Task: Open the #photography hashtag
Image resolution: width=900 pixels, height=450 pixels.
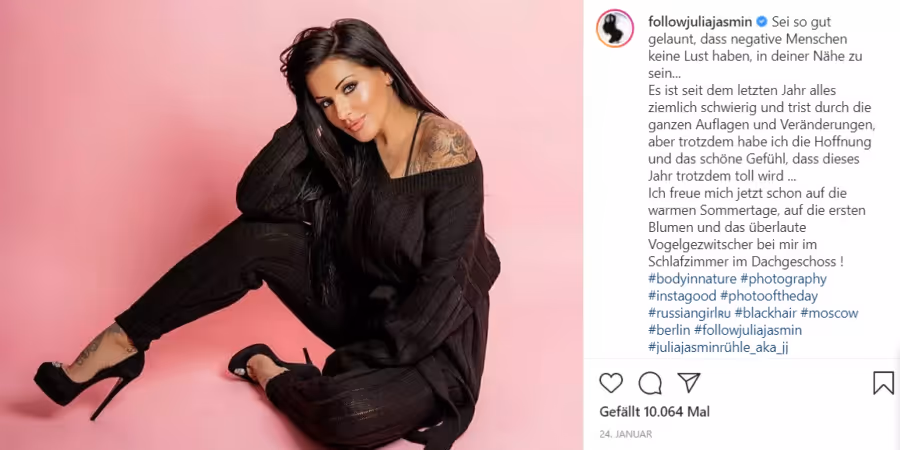Action: pyautogui.click(x=783, y=280)
